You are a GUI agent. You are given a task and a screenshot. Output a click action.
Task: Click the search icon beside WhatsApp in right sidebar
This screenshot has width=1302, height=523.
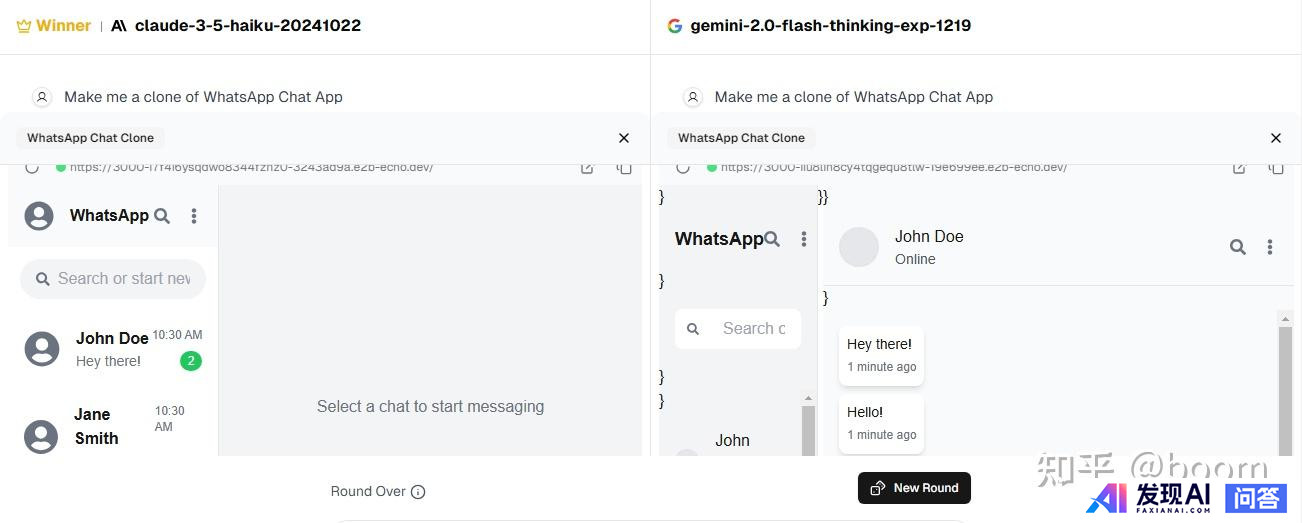coord(772,239)
